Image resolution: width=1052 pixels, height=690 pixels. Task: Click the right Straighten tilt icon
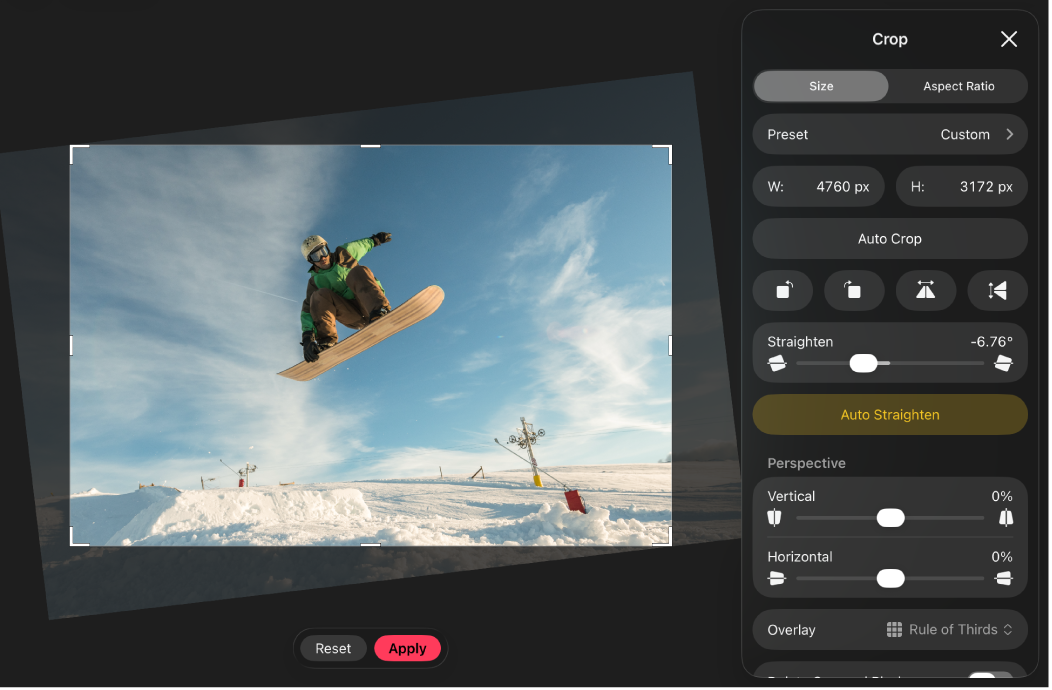[1004, 364]
